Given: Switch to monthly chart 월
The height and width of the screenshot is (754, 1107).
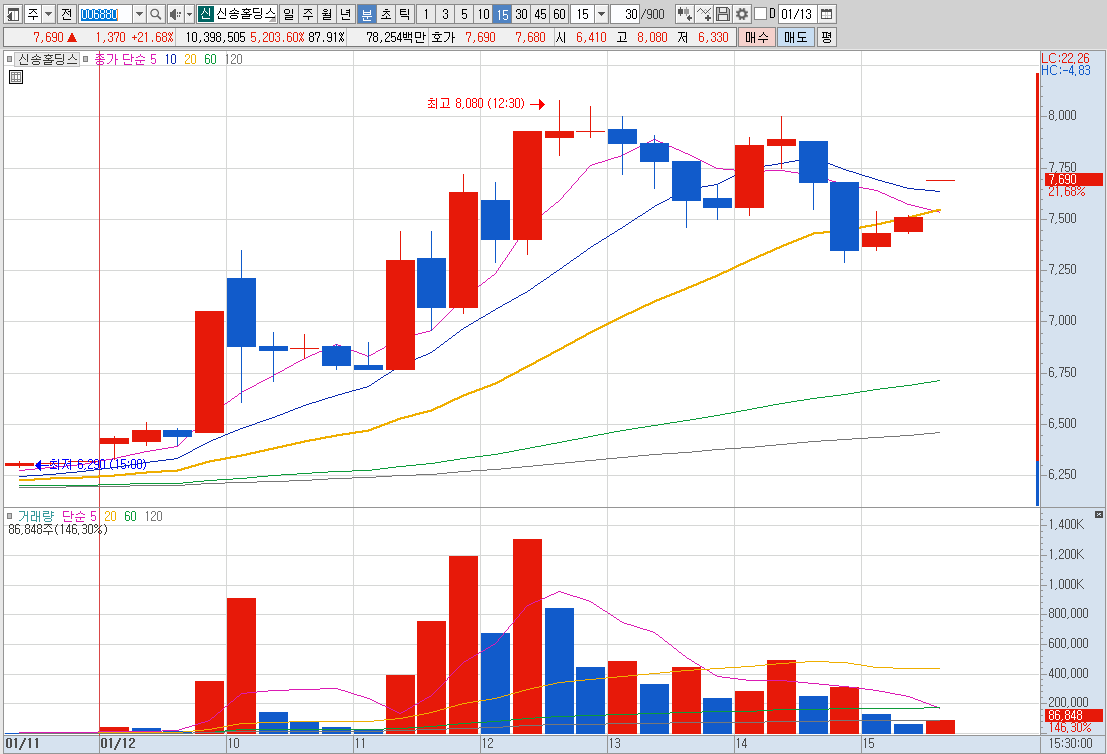Looking at the screenshot, I should tap(327, 14).
